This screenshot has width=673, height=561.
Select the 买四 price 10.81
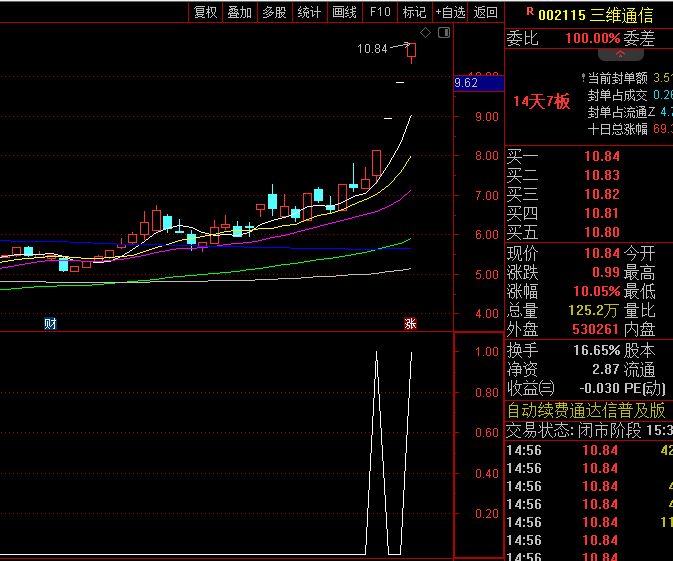coord(602,213)
